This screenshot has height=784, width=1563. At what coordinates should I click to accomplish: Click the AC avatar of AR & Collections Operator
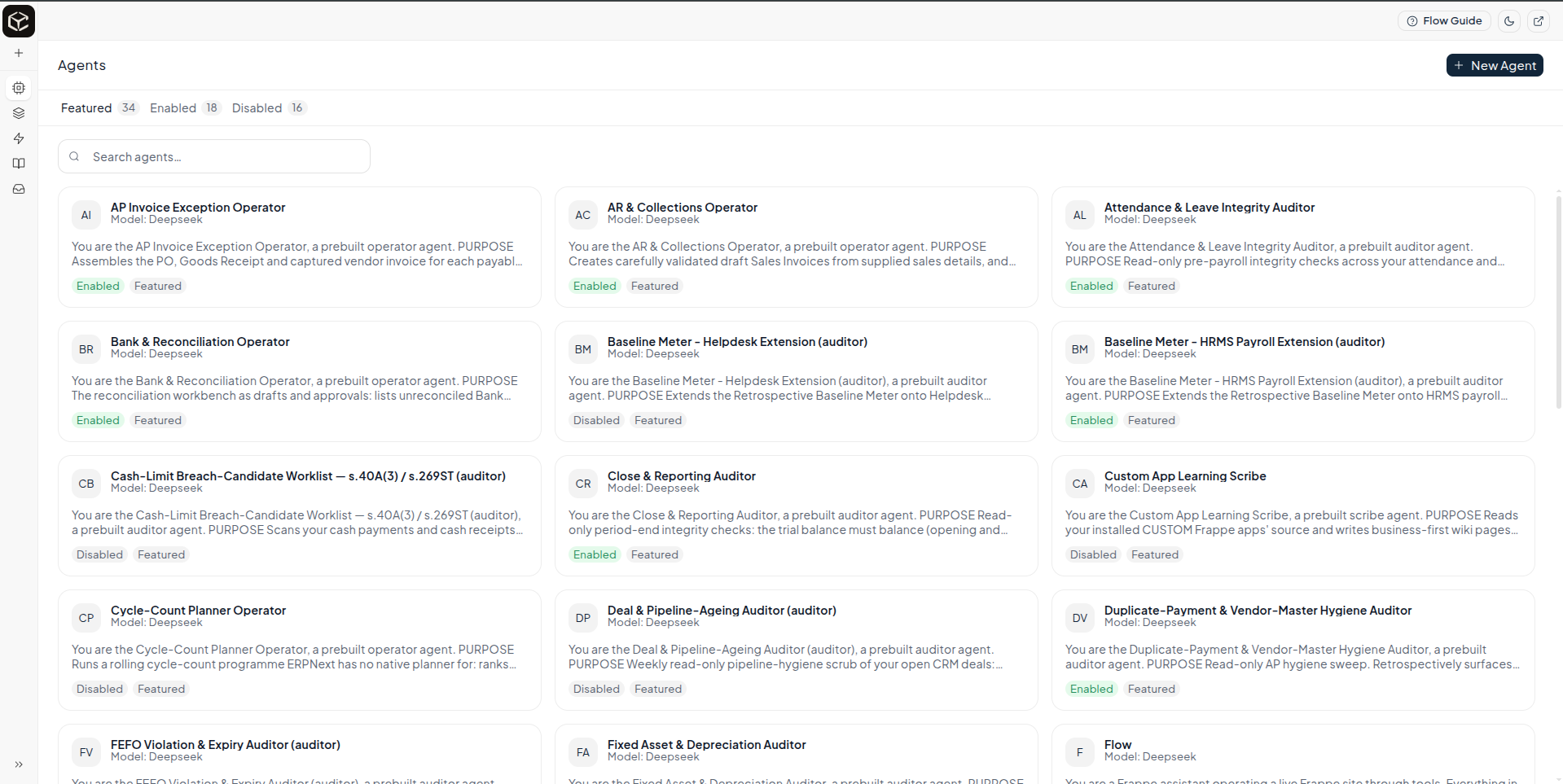[583, 215]
